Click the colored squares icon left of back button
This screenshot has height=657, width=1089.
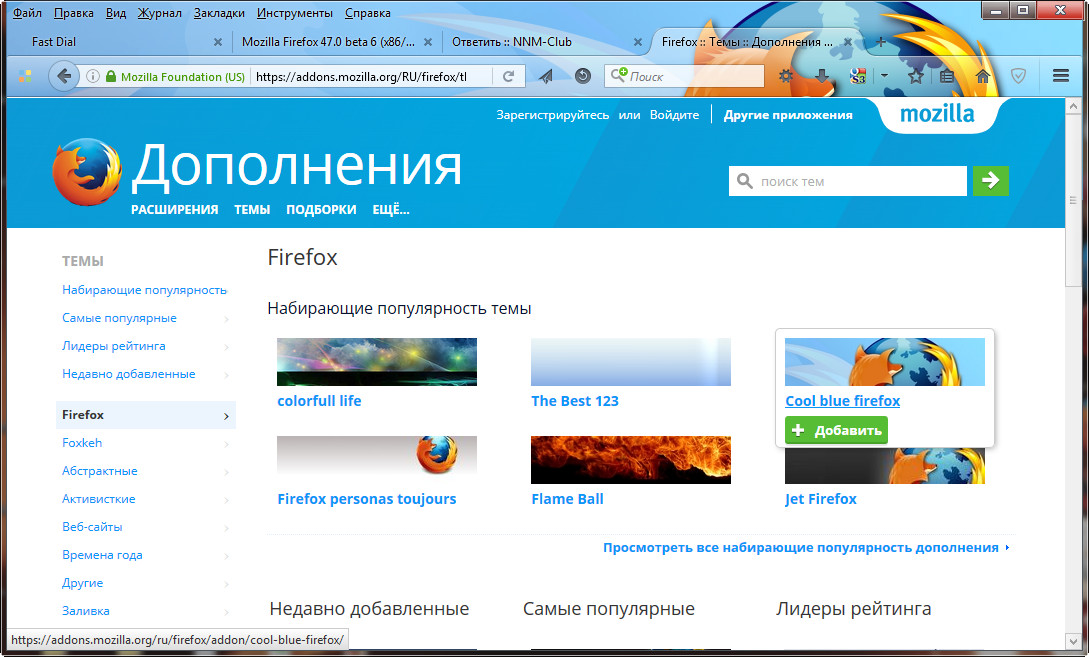pyautogui.click(x=25, y=76)
